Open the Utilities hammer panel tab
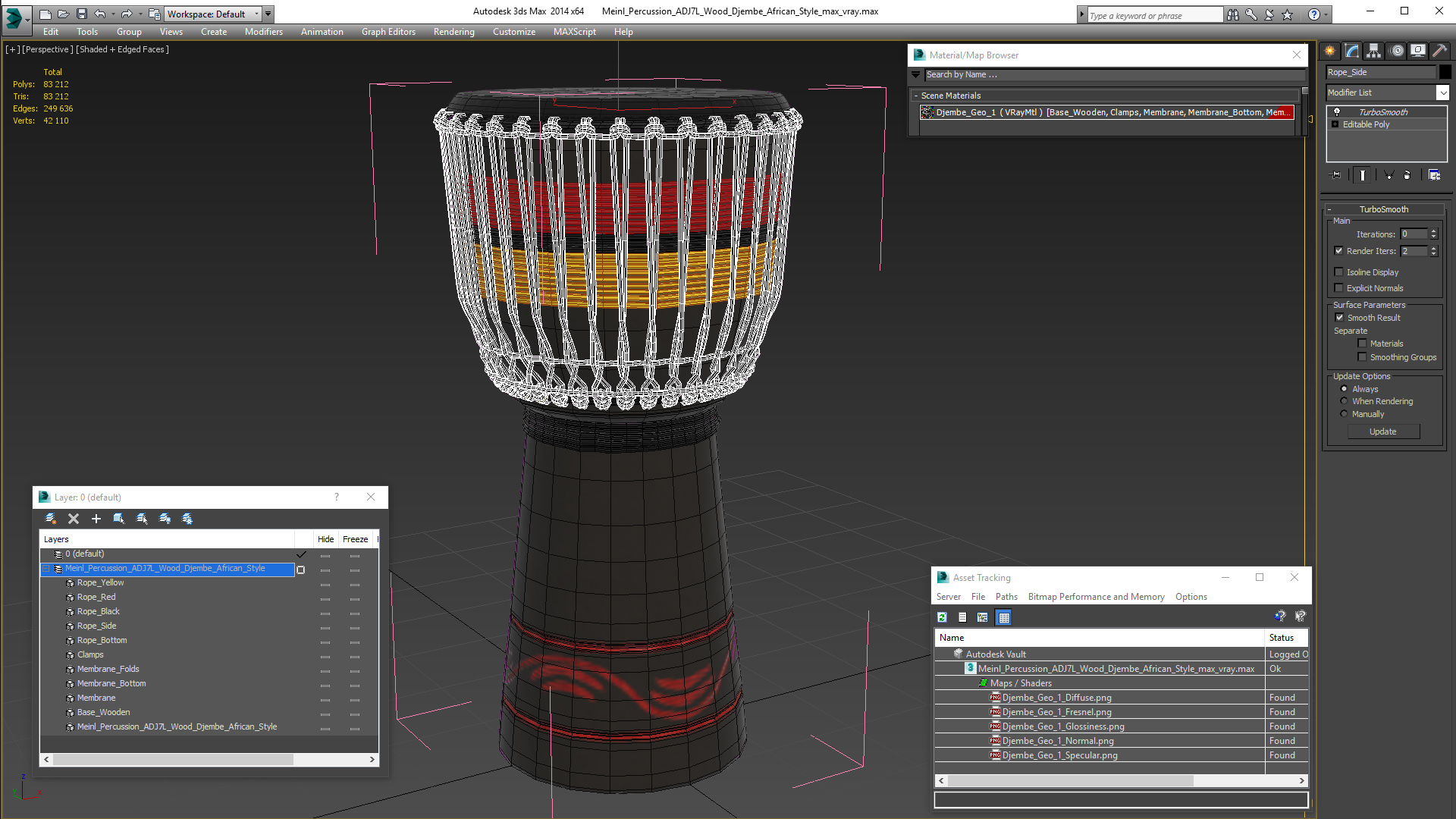 pos(1439,51)
